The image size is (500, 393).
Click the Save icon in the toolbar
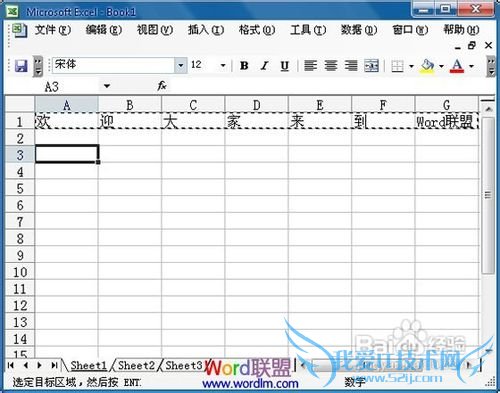click(x=21, y=66)
